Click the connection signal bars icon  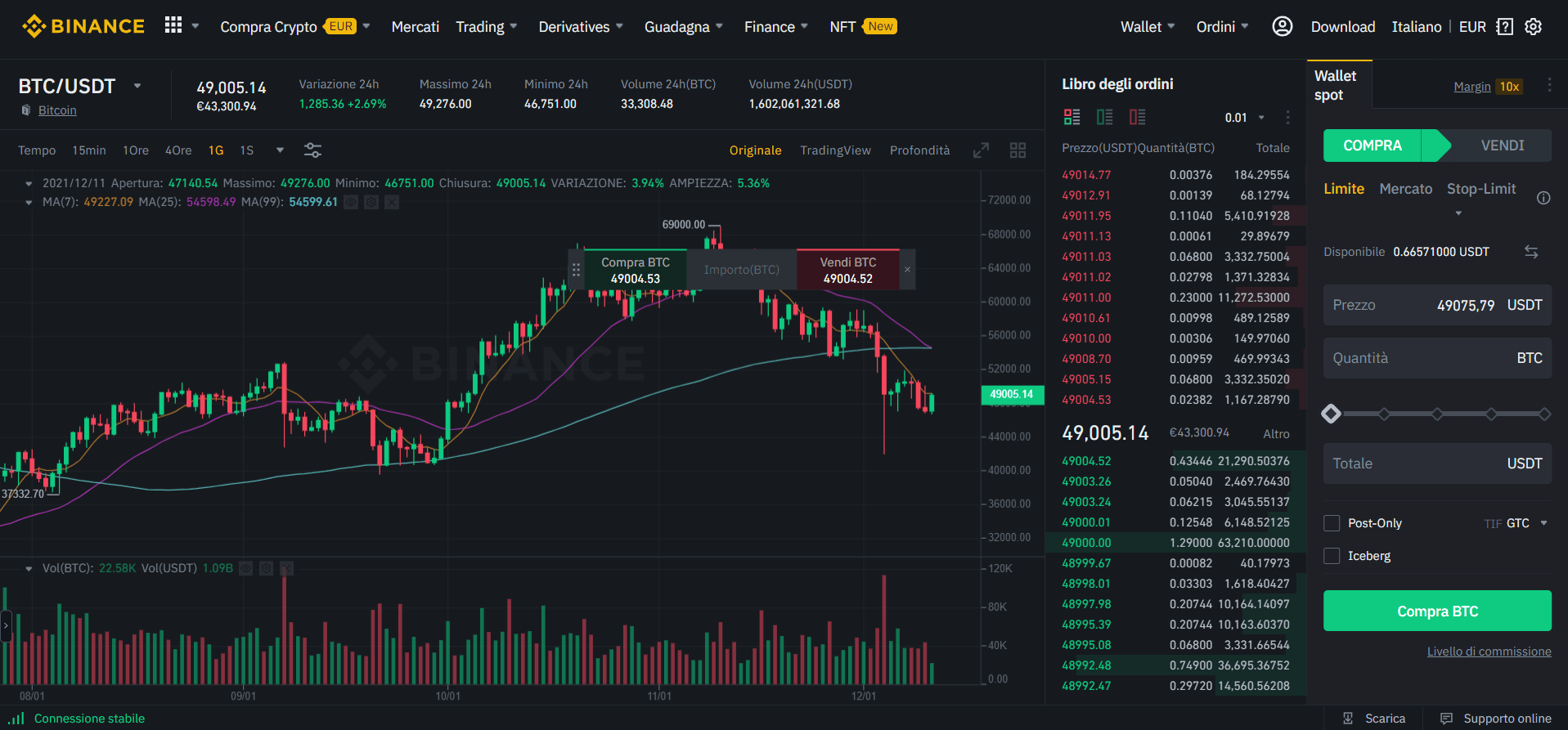[17, 719]
